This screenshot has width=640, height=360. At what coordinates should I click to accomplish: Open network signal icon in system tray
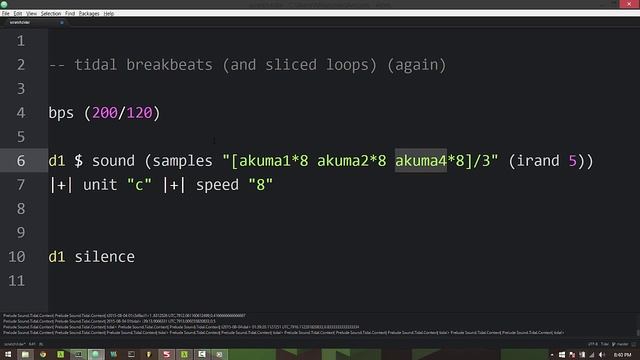[592, 355]
